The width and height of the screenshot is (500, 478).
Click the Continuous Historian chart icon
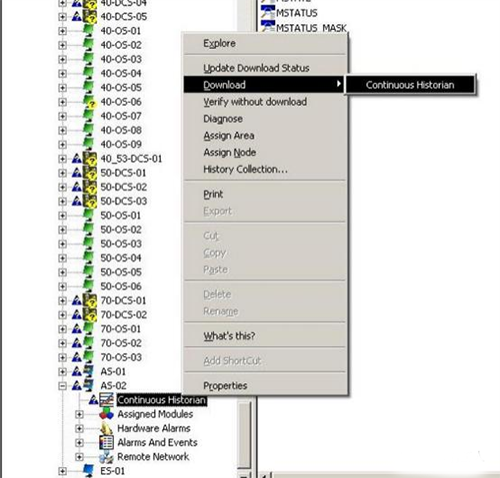click(106, 400)
